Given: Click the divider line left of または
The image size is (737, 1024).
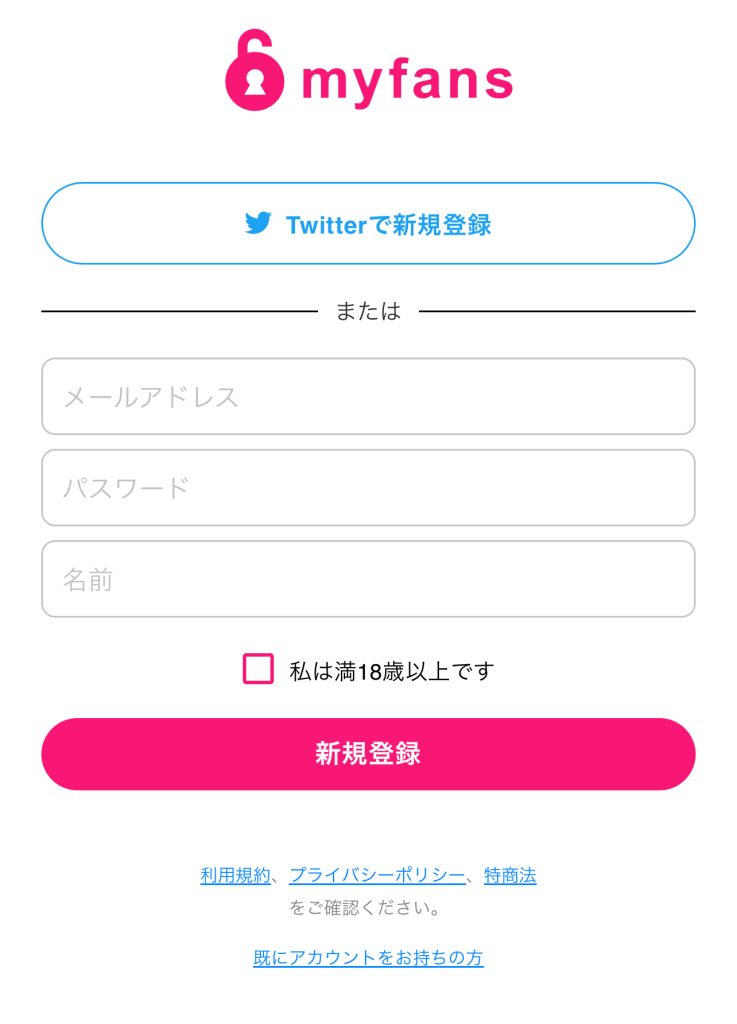Looking at the screenshot, I should coord(180,312).
